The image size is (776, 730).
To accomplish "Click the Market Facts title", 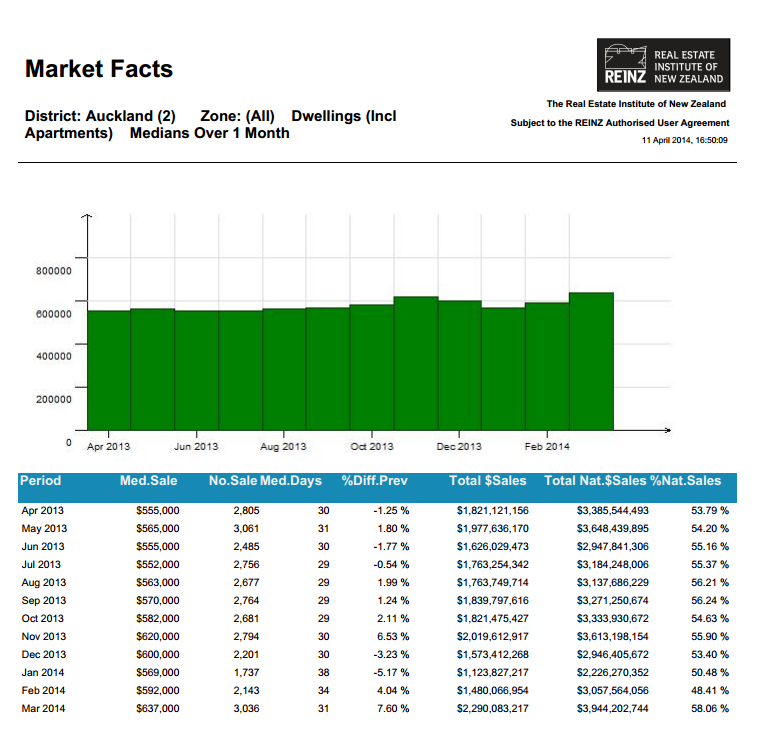I will (99, 69).
